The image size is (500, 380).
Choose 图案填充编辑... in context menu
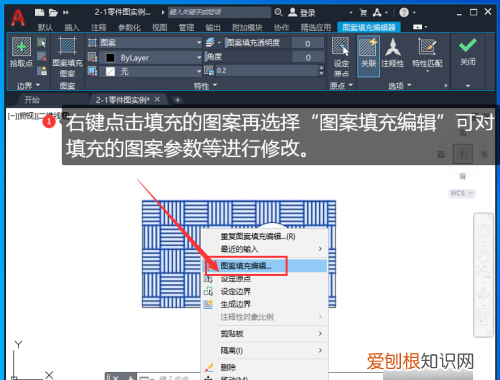click(265, 266)
